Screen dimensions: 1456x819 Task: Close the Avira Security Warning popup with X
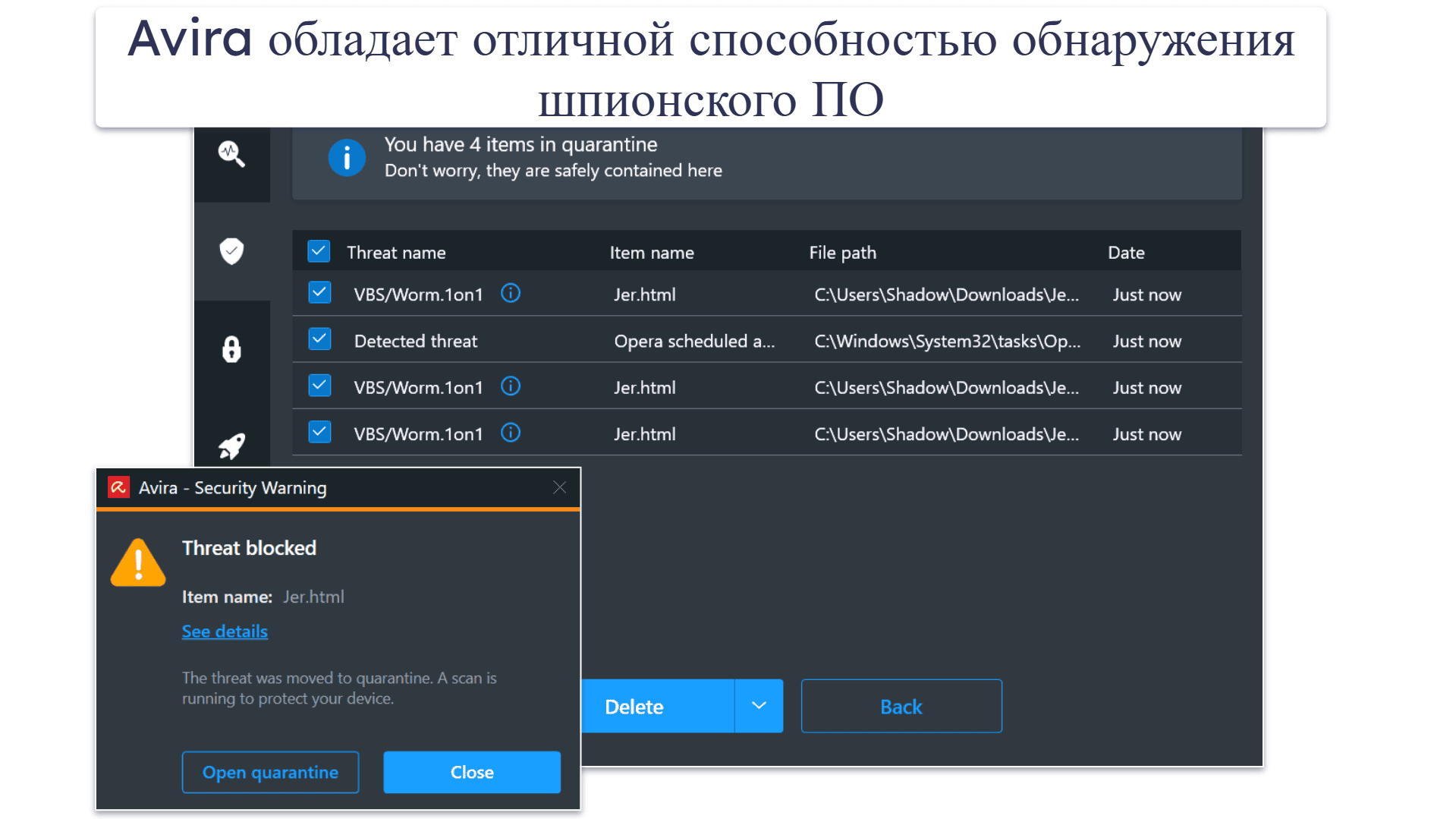coord(560,487)
